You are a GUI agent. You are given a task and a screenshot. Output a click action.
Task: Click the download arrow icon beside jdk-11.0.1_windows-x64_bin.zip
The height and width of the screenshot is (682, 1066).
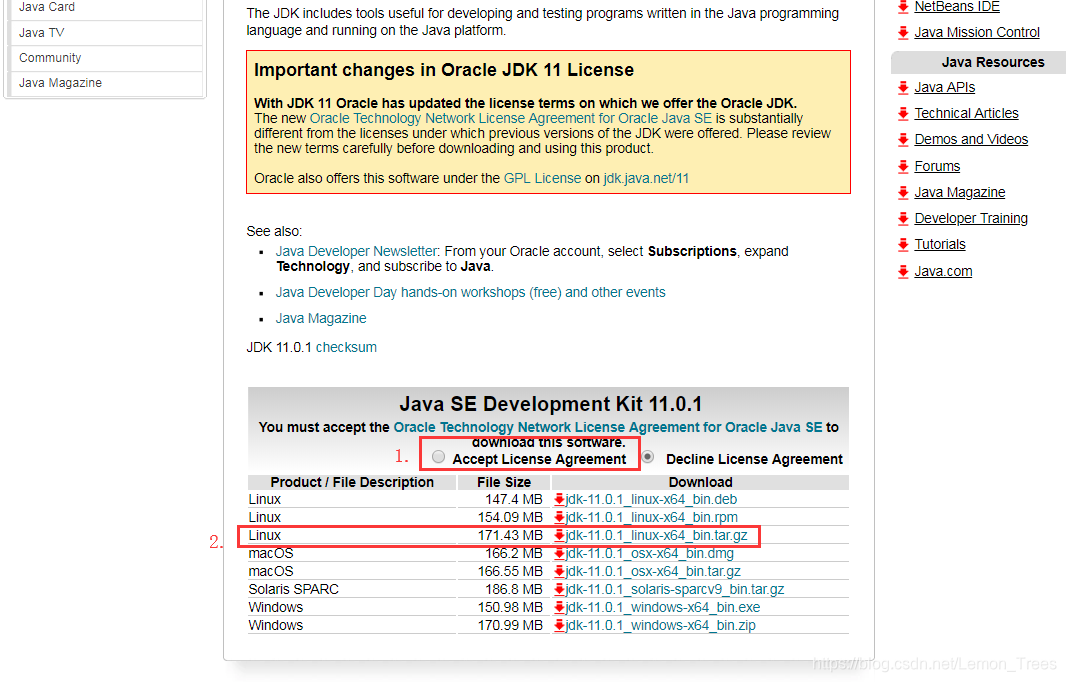(559, 626)
